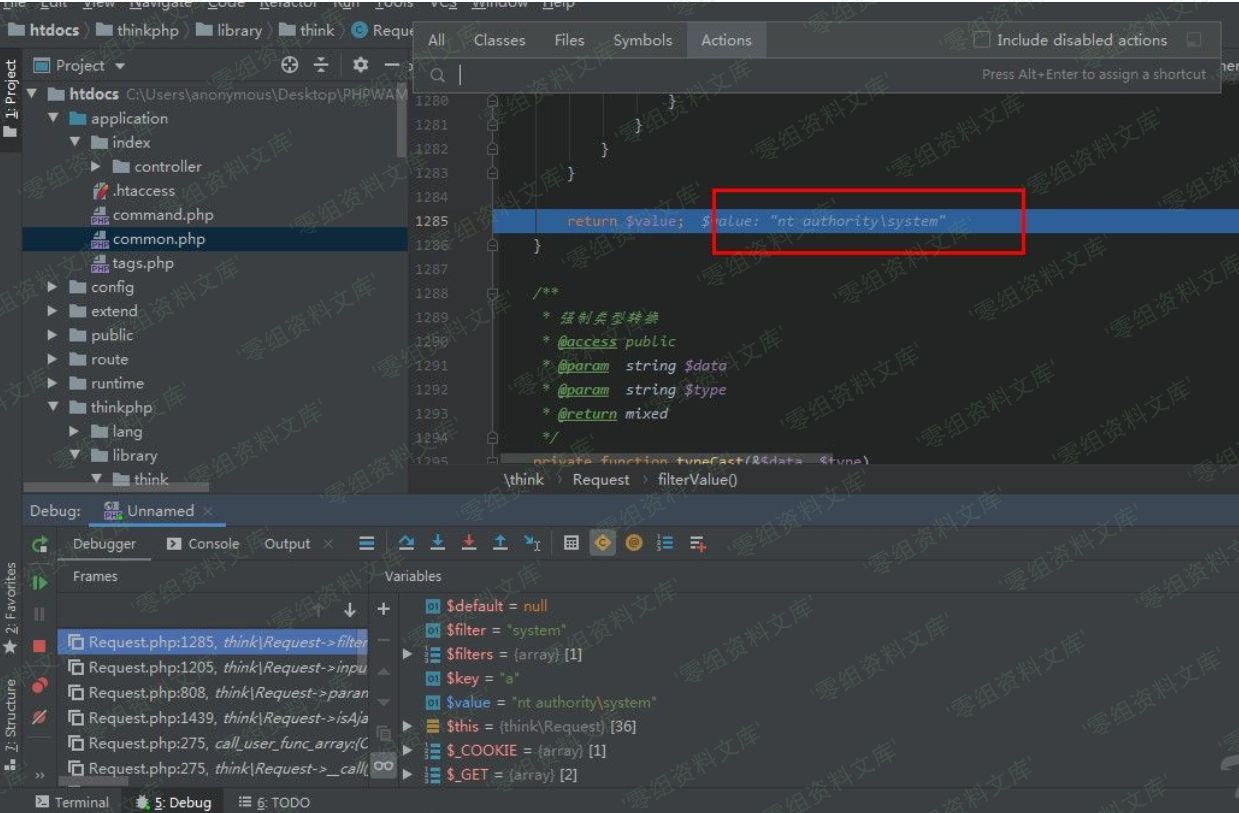Stop the debug session with red square

pyautogui.click(x=40, y=646)
